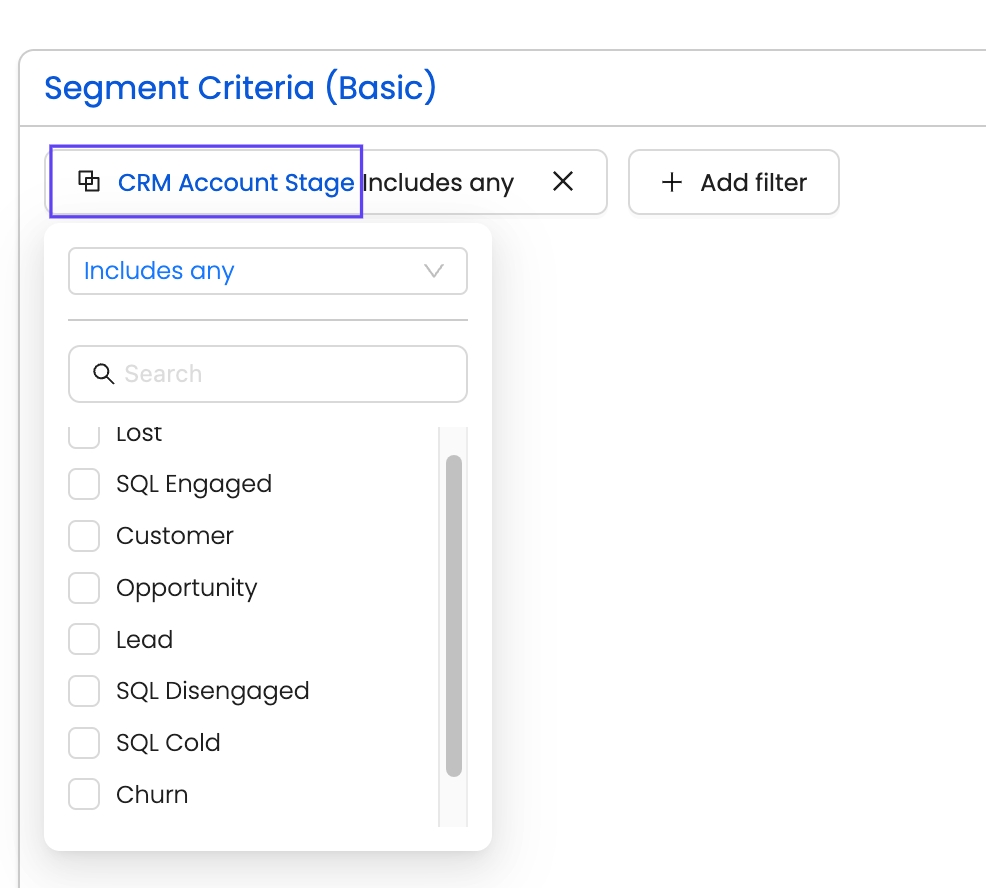Click the overlapping squares icon beside CRM Account Stage
This screenshot has height=888, width=986.
(x=89, y=182)
